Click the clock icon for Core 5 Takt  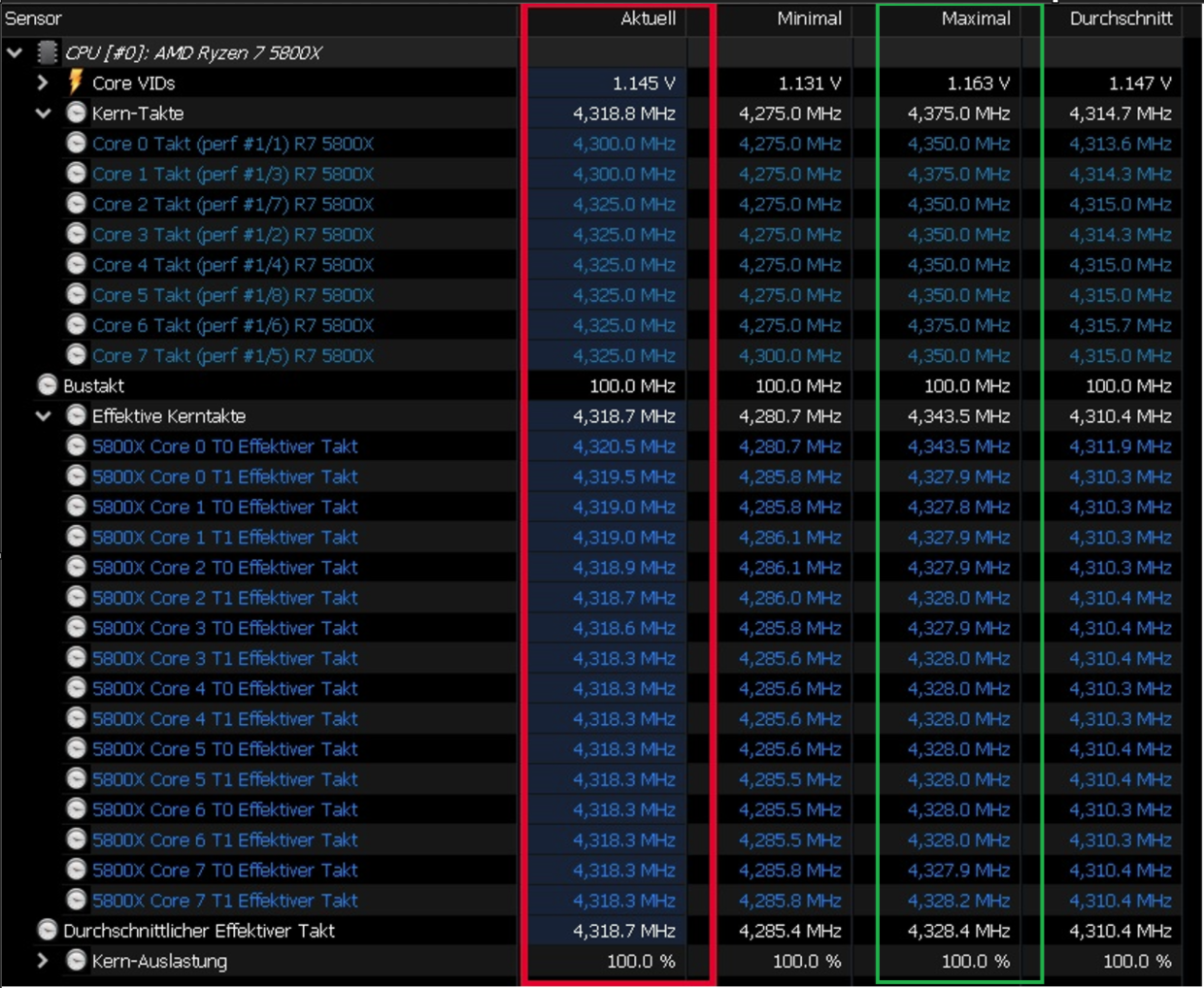pos(76,294)
